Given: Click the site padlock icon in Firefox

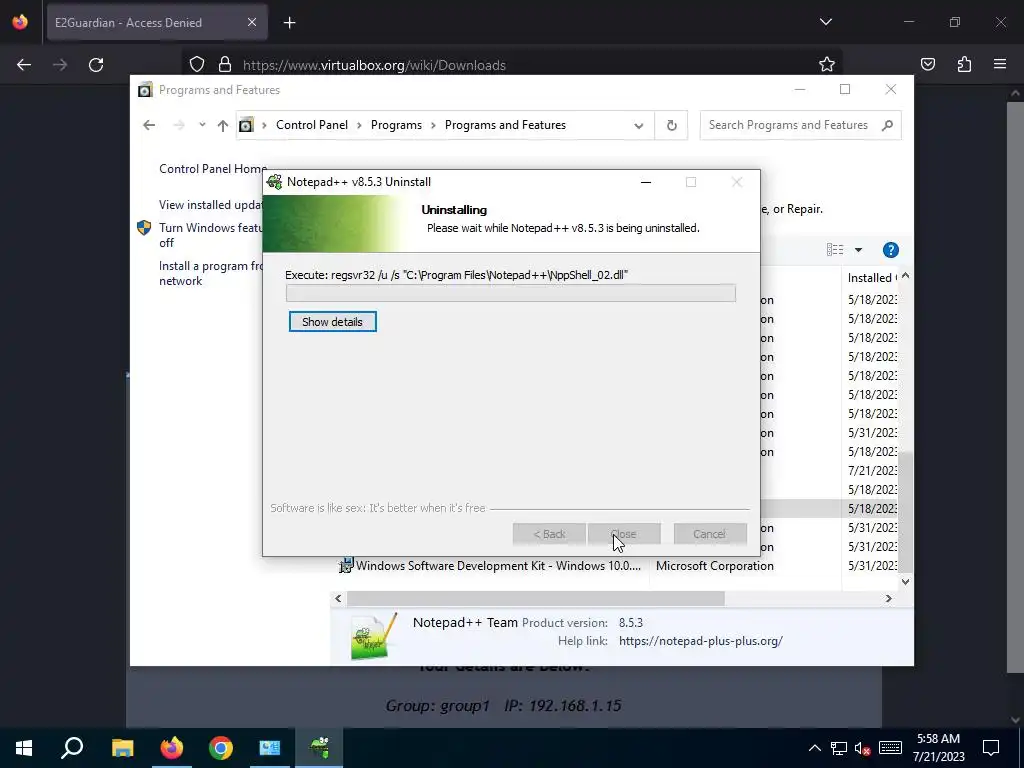Looking at the screenshot, I should [x=225, y=65].
